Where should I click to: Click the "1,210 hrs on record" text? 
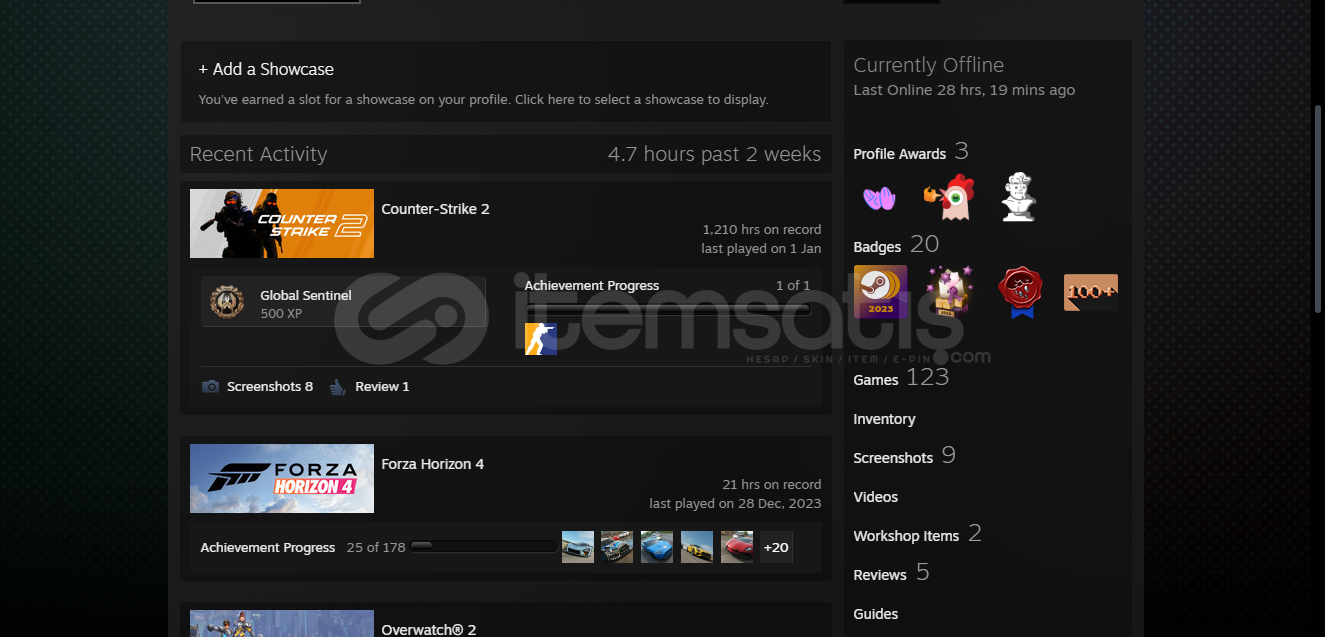(x=762, y=230)
